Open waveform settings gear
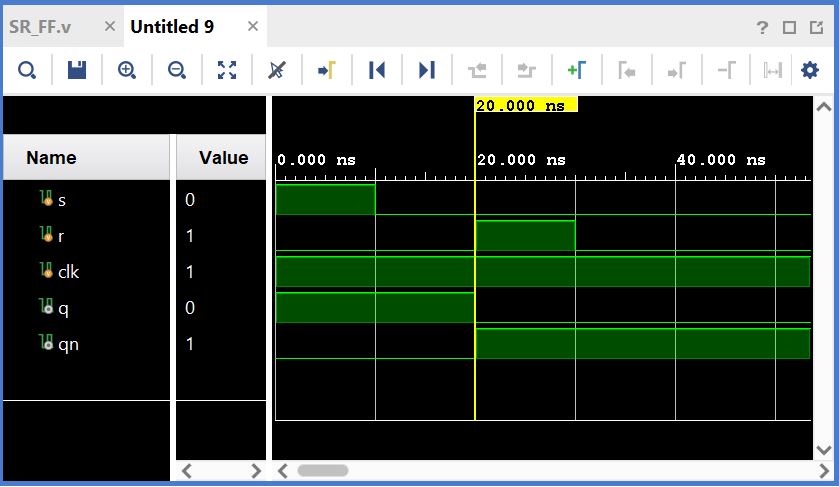The image size is (839, 487). click(810, 70)
